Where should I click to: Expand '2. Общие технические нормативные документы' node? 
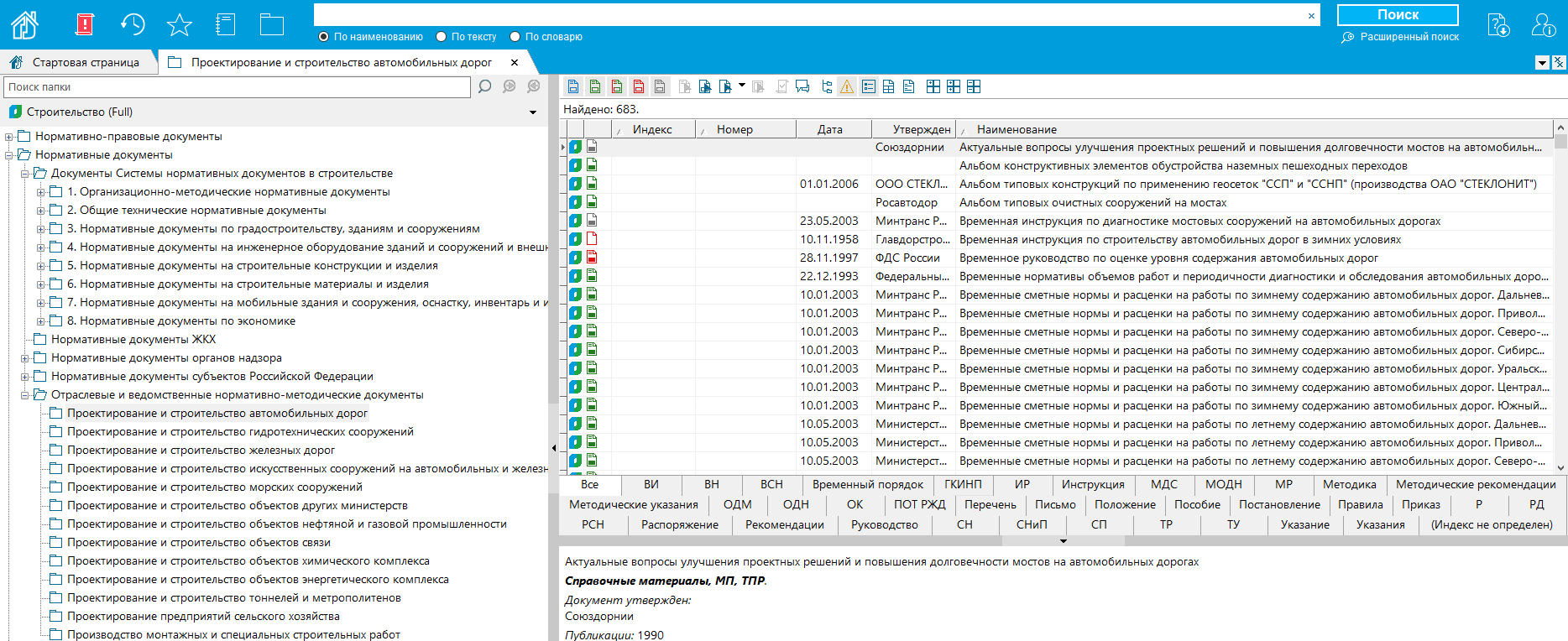(x=41, y=211)
